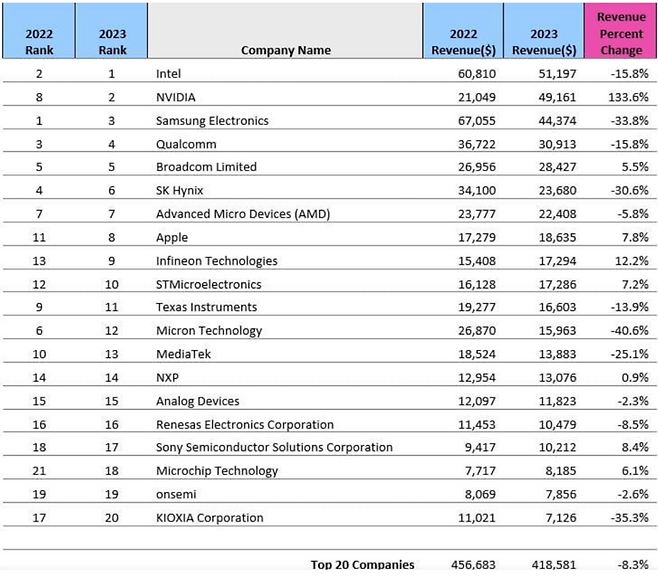Screen dimensions: 658x579
Task: Select the Micron Technology cell
Action: (x=209, y=331)
